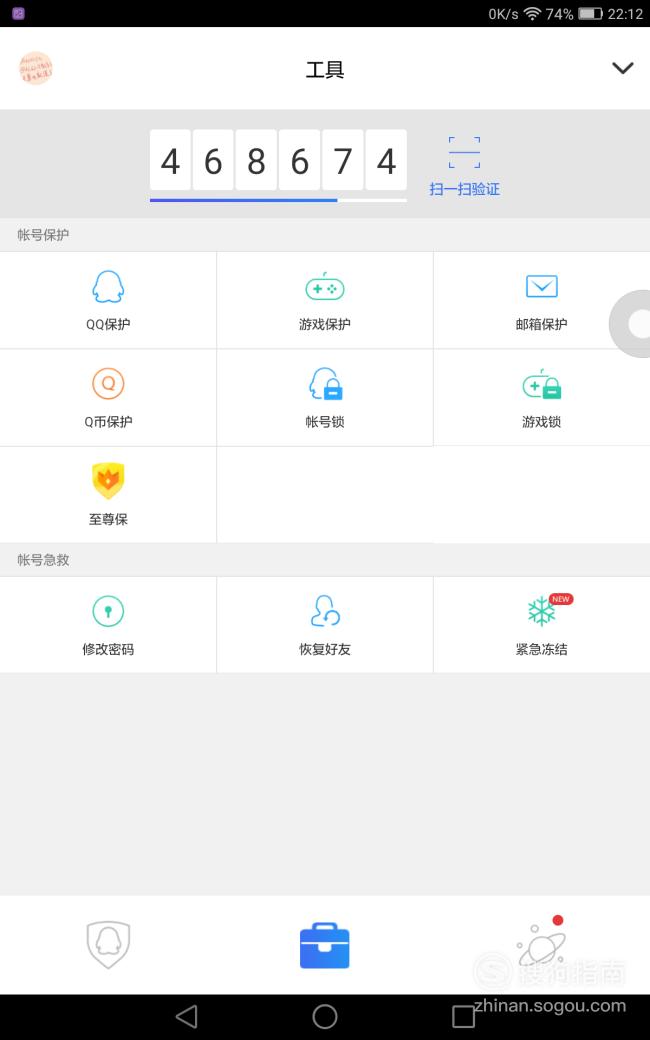Tap the Android recent apps square
The image size is (650, 1040).
click(x=463, y=1016)
